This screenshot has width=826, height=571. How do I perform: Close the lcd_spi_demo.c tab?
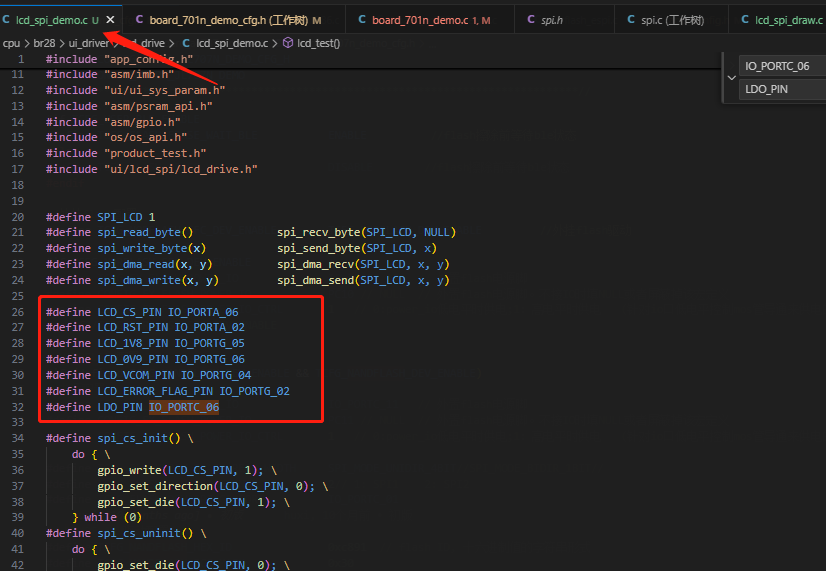click(110, 20)
